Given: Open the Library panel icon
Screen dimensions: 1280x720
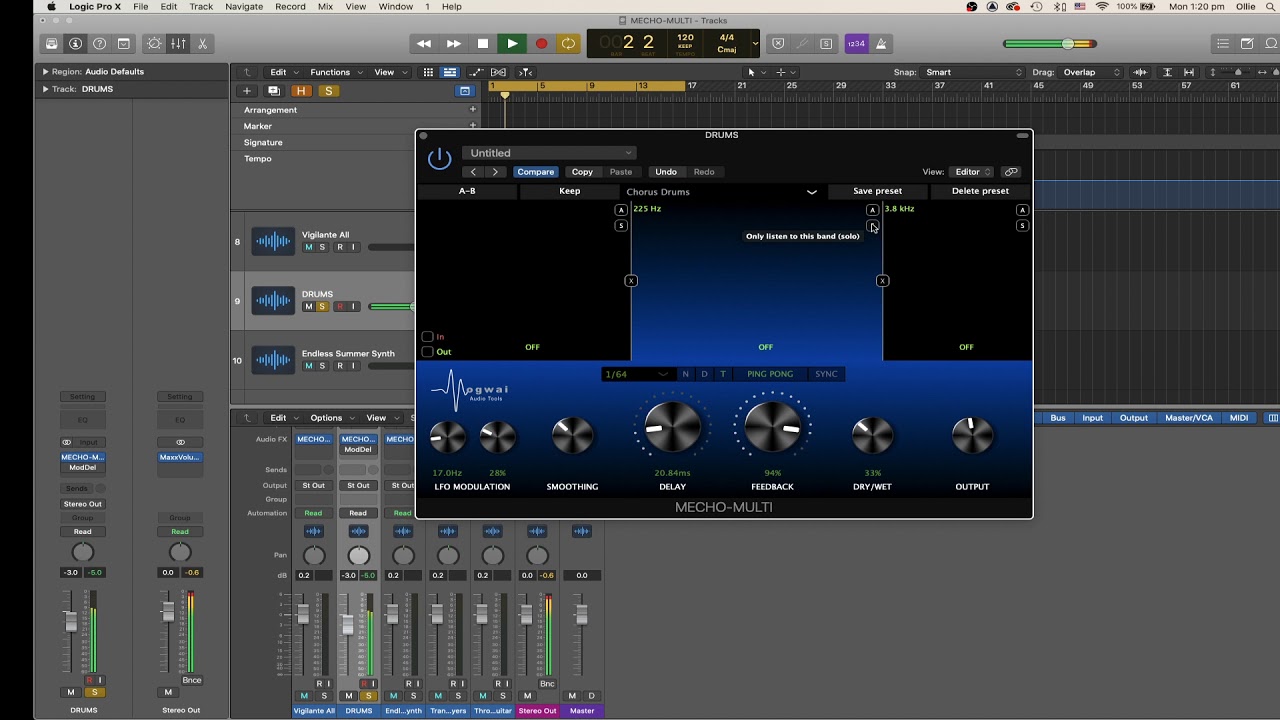Looking at the screenshot, I should (51, 44).
